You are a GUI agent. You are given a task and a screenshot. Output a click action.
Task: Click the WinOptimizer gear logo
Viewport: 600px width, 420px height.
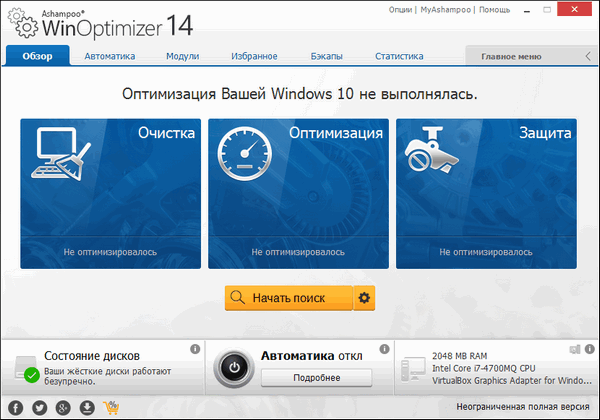click(x=23, y=24)
